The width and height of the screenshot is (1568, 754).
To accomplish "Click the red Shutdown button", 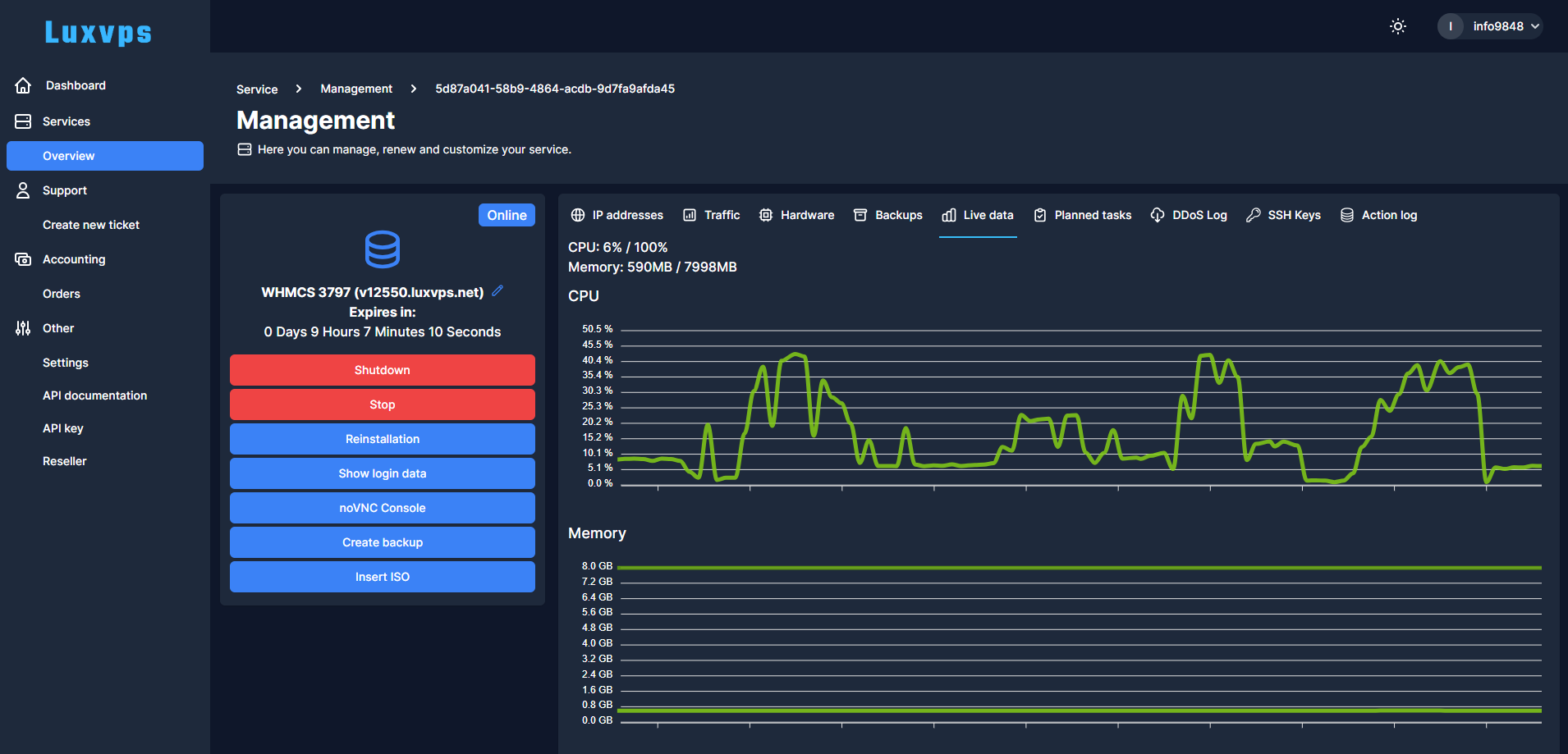I will [383, 370].
